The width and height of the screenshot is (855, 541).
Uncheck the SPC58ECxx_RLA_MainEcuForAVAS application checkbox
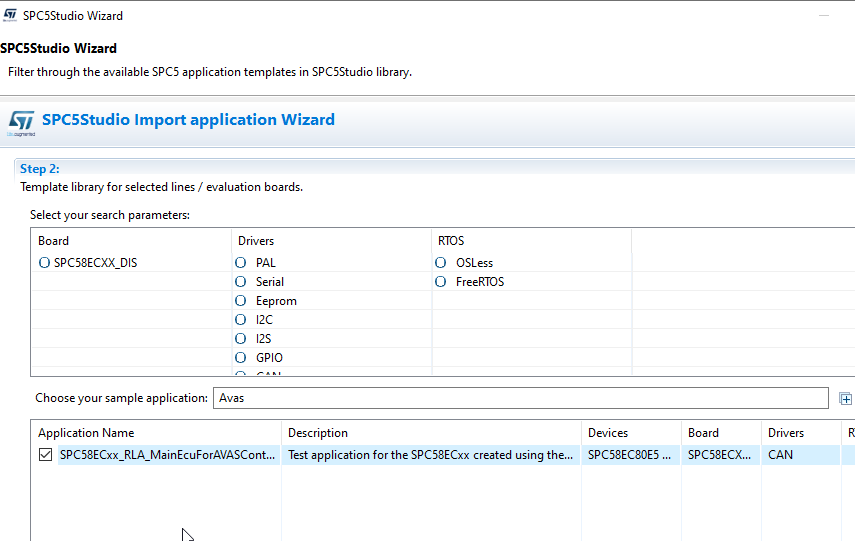point(46,455)
